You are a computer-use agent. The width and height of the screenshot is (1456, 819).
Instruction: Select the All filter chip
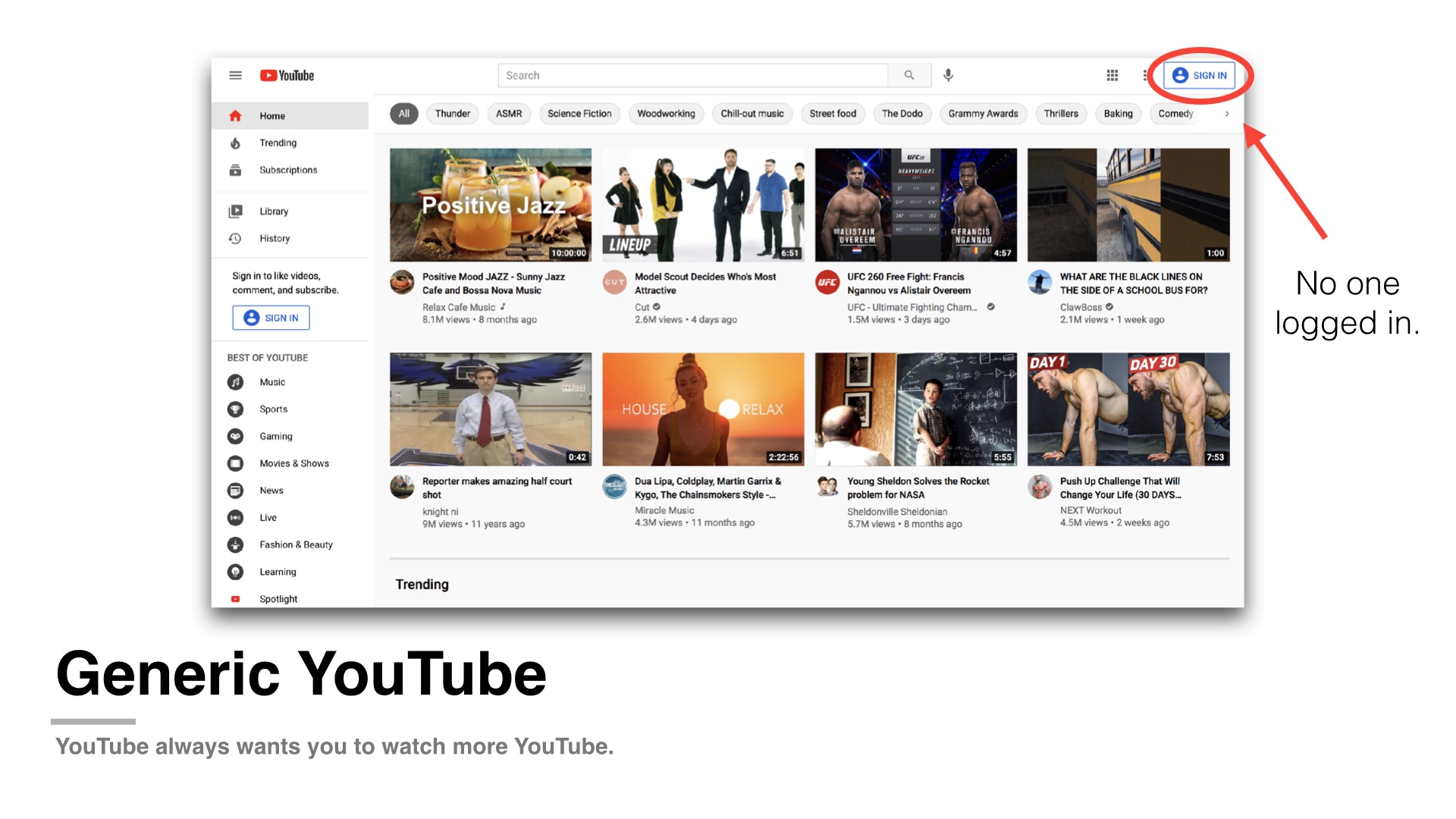point(404,114)
